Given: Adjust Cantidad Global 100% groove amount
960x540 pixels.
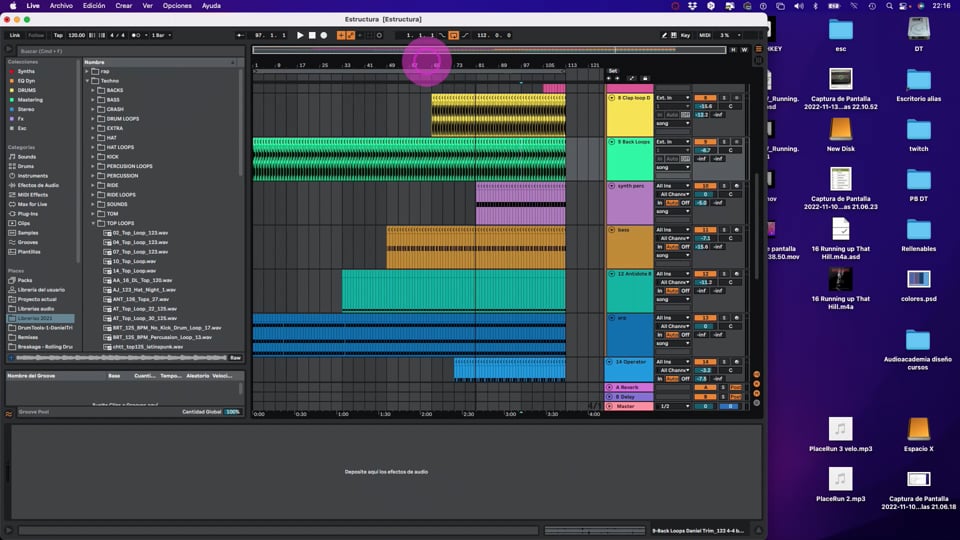Looking at the screenshot, I should tap(233, 412).
